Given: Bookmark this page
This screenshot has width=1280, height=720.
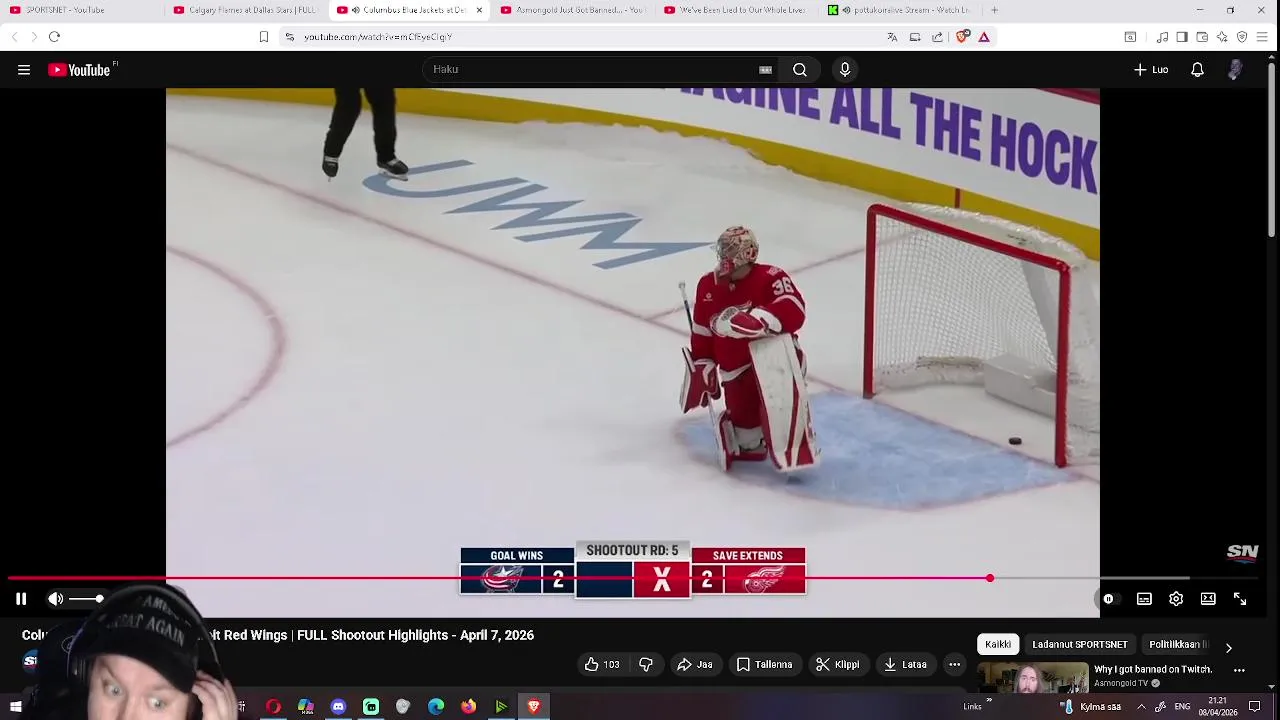Looking at the screenshot, I should pos(264,37).
